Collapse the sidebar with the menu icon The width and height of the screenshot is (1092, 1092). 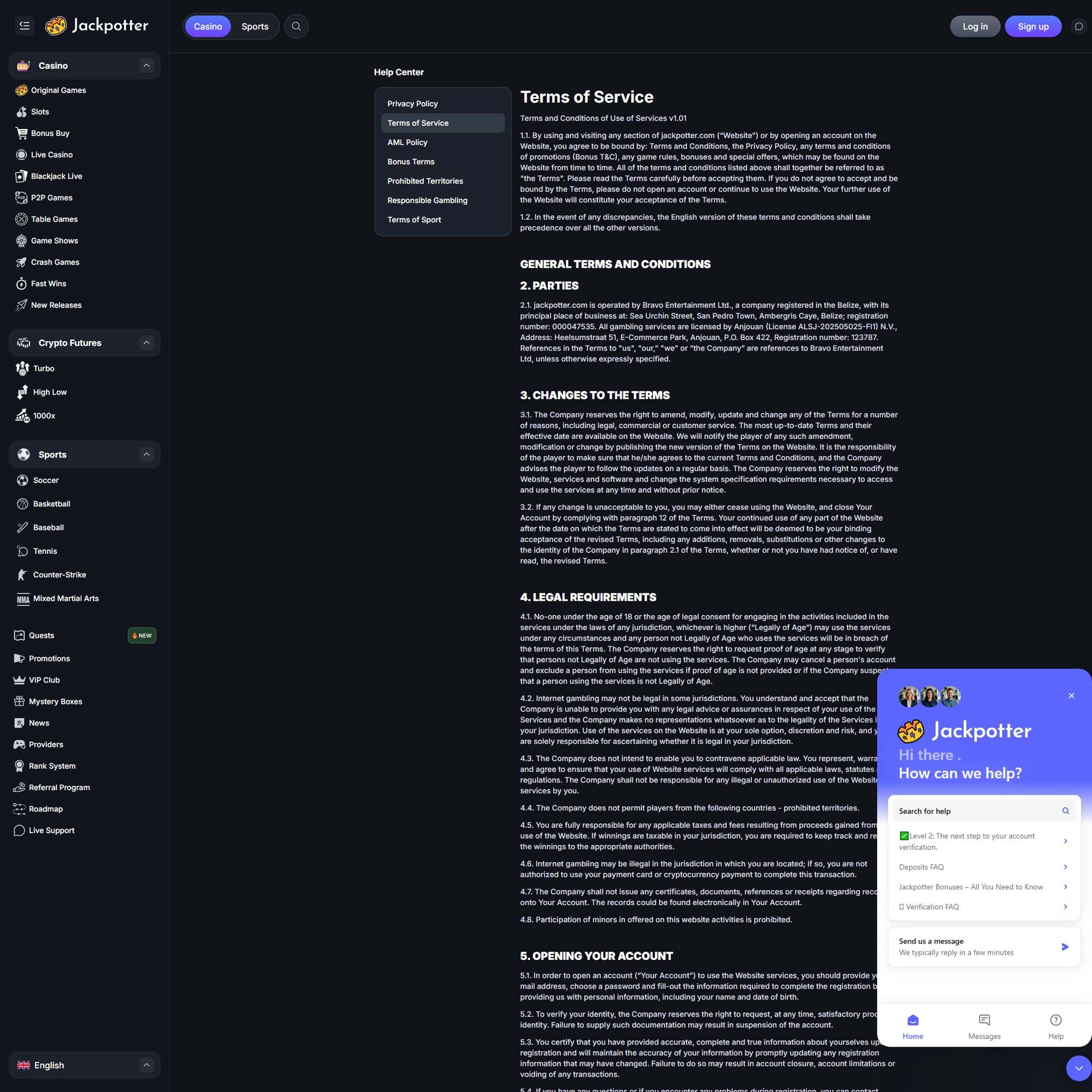click(24, 26)
